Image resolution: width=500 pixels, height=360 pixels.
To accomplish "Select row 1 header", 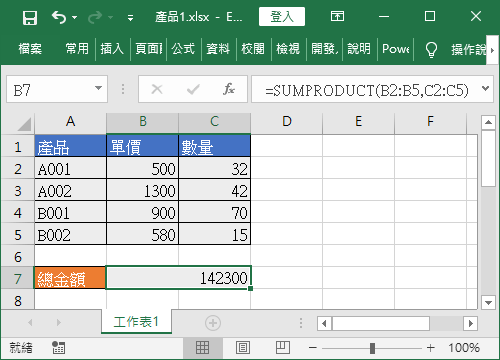I will [x=18, y=147].
